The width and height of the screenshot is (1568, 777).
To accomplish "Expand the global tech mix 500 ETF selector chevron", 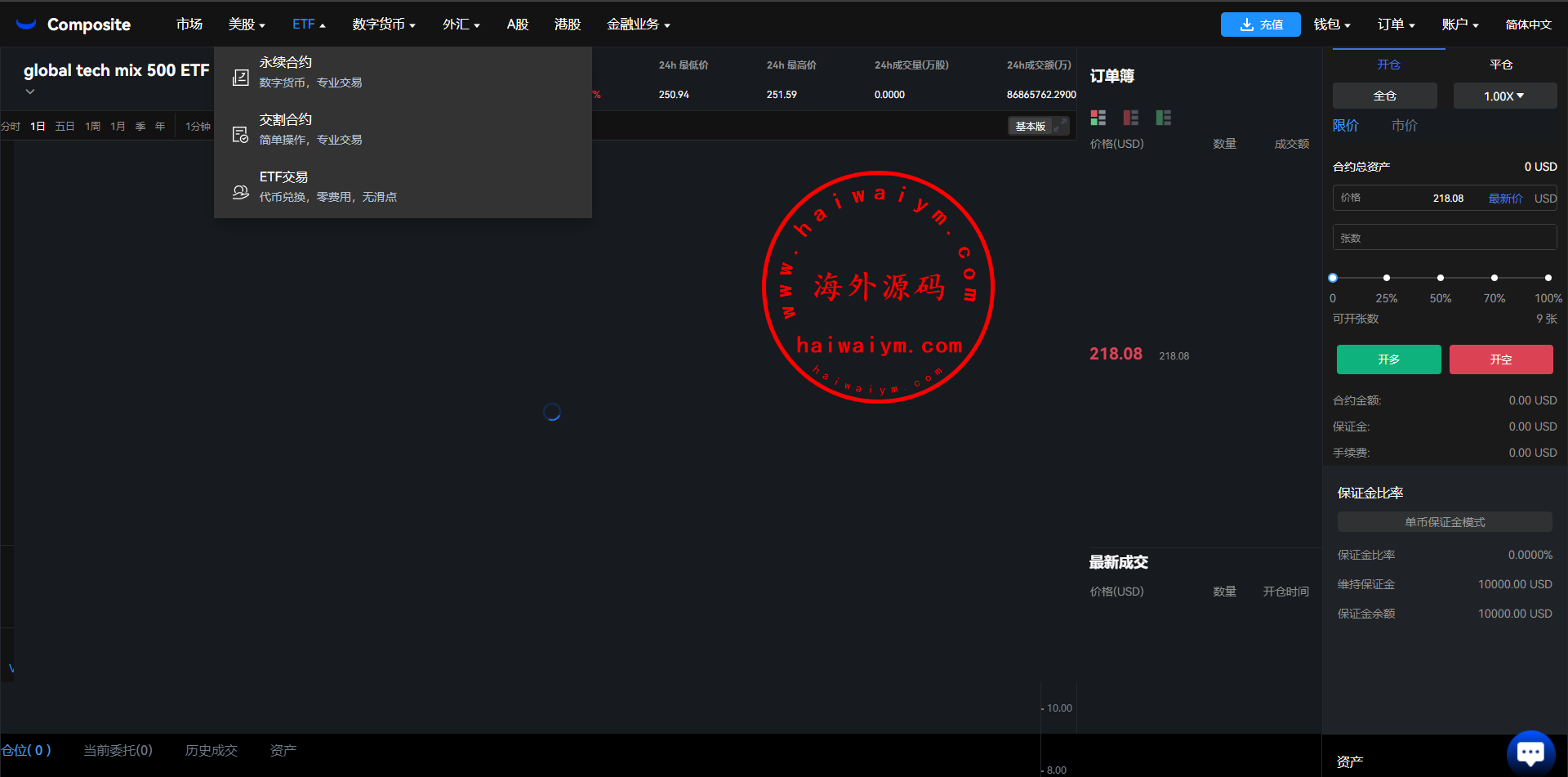I will [30, 92].
